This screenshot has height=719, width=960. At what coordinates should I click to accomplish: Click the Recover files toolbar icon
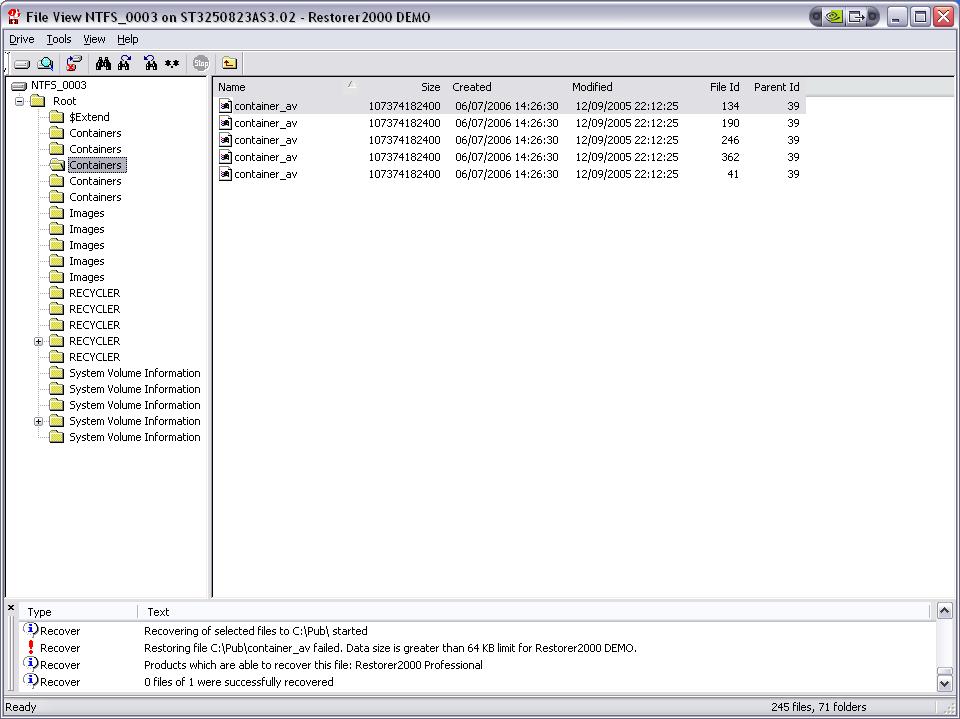(74, 63)
